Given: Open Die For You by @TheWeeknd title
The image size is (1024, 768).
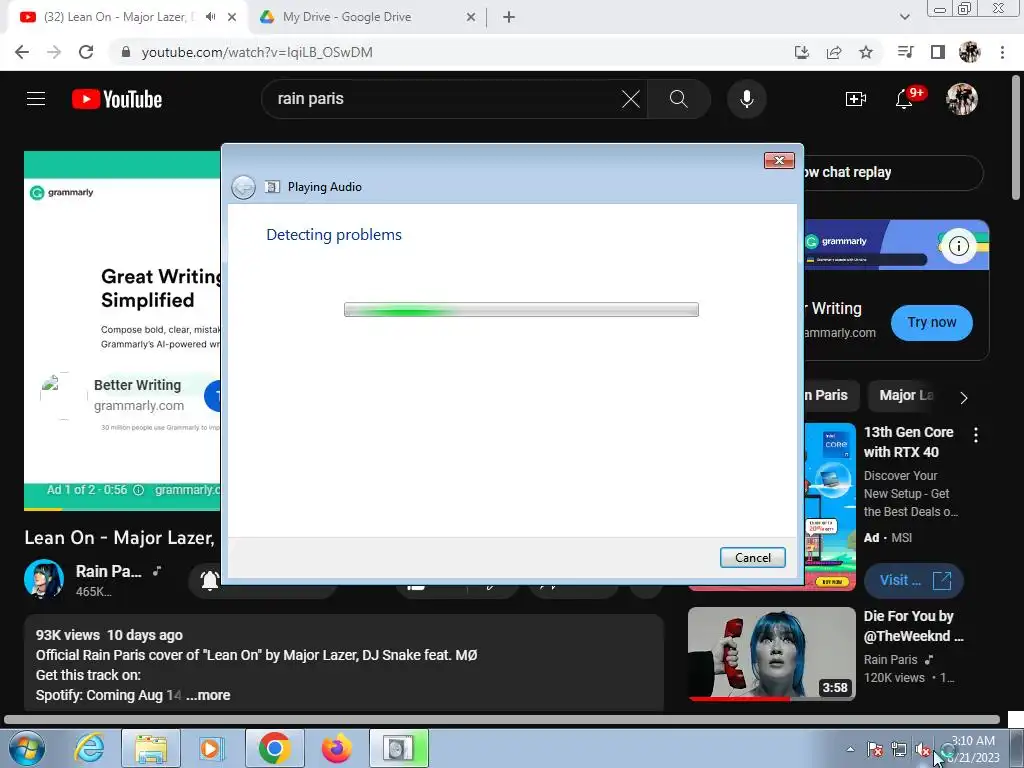Looking at the screenshot, I should (913, 626).
